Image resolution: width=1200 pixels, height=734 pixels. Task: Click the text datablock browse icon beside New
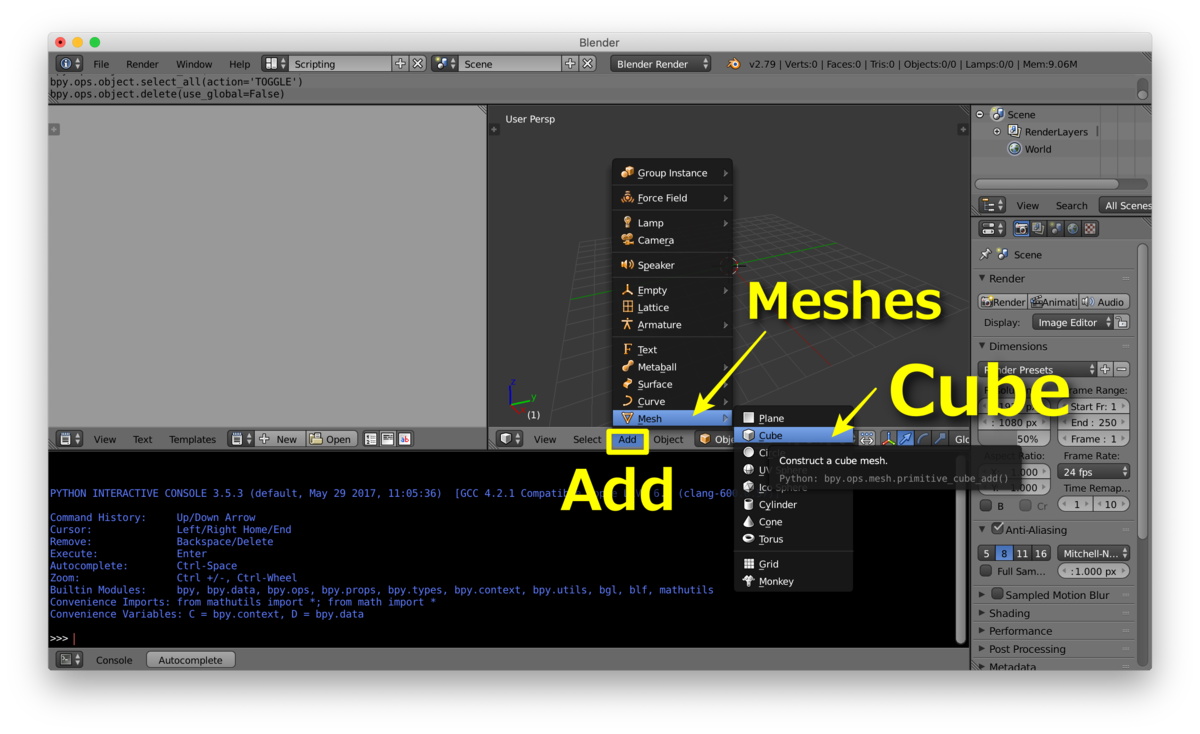click(241, 439)
